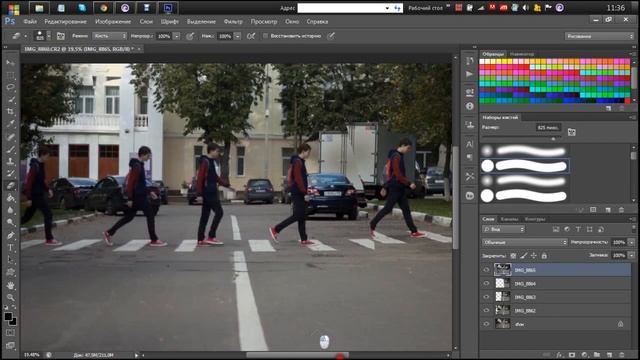Open the brush panel toggle icon
The image size is (640, 360).
[x=60, y=36]
